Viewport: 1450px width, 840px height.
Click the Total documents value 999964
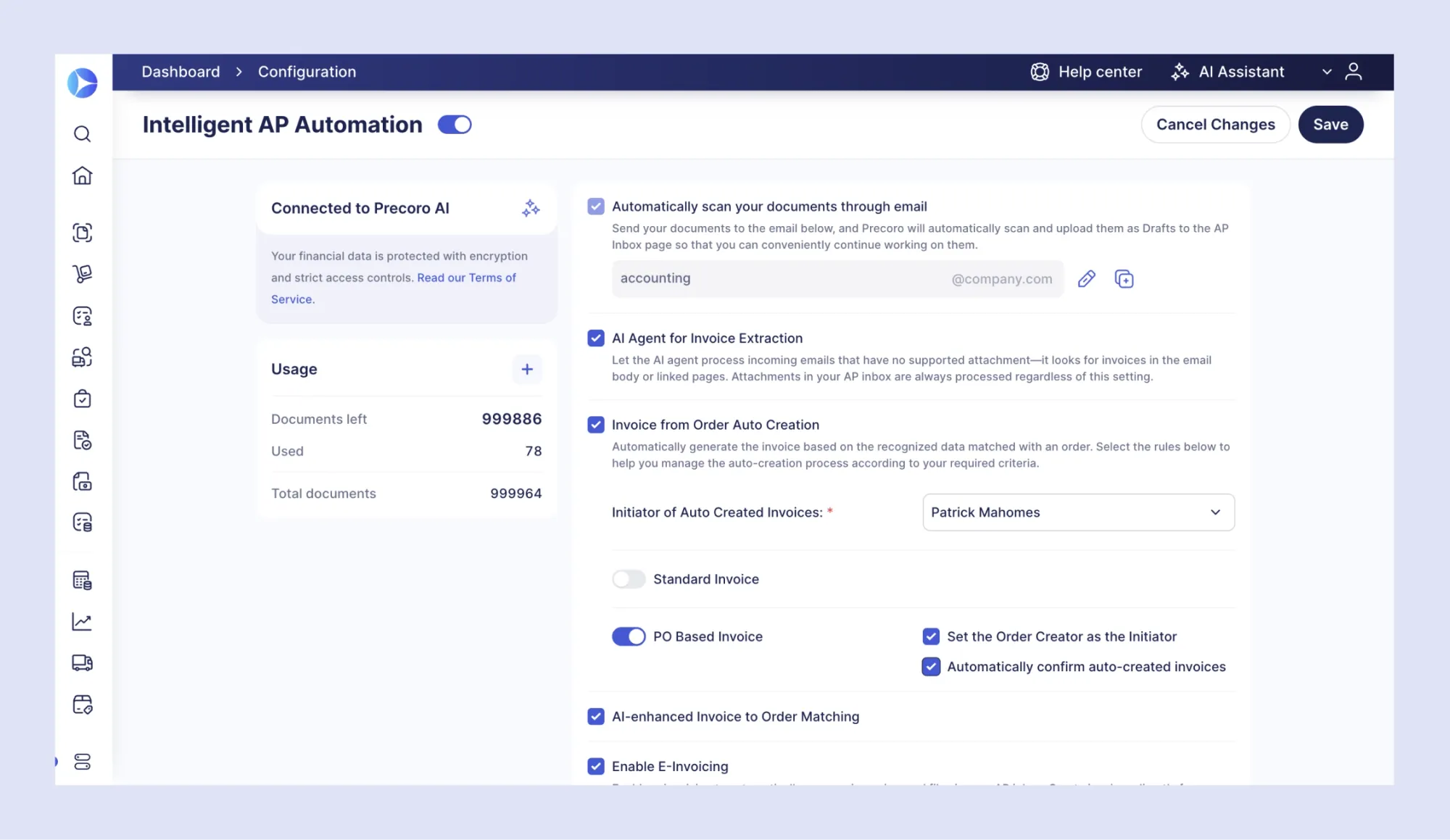click(x=515, y=494)
